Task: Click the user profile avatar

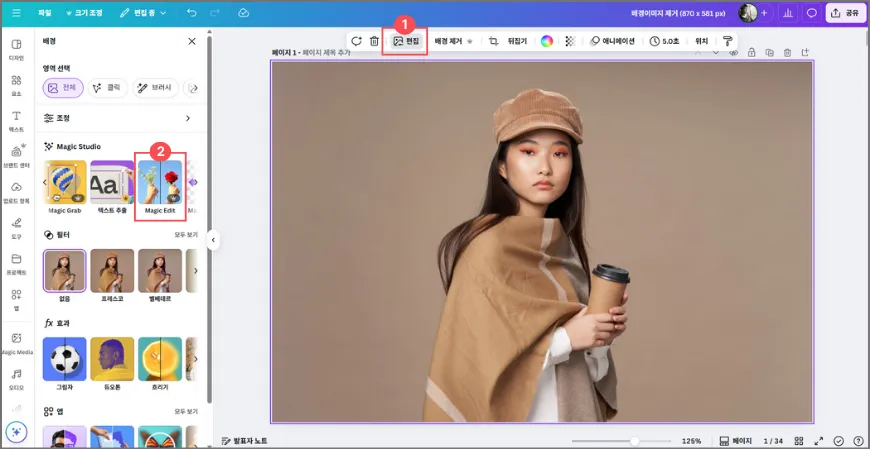Action: pyautogui.click(x=747, y=13)
